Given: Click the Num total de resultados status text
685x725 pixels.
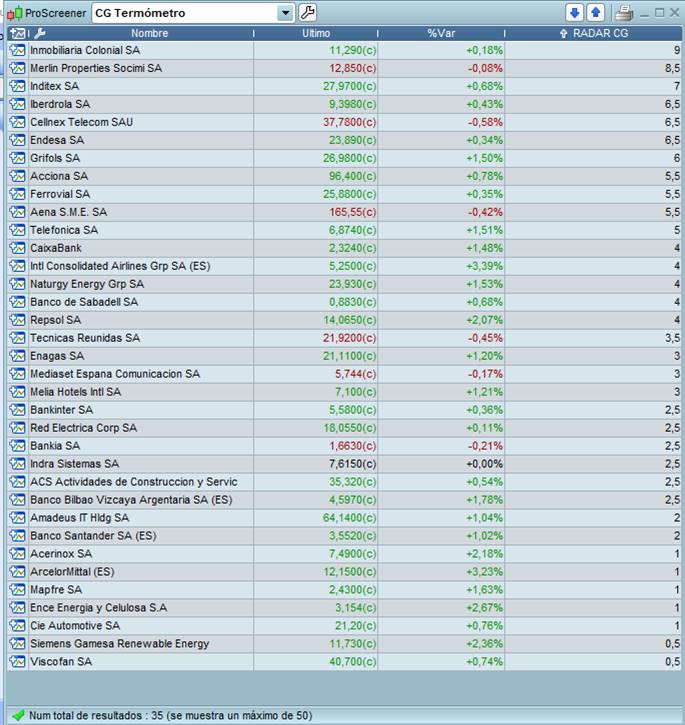Looking at the screenshot, I should [x=171, y=715].
